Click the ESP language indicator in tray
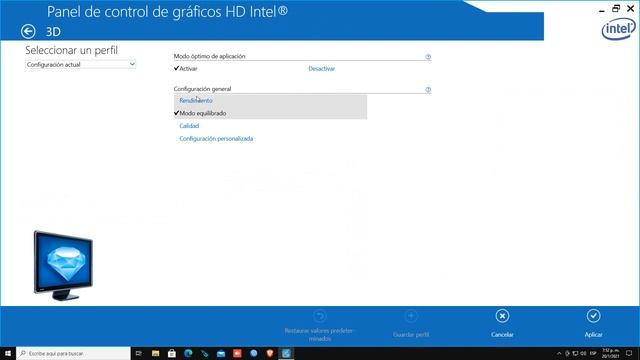640x360 pixels. [x=593, y=353]
